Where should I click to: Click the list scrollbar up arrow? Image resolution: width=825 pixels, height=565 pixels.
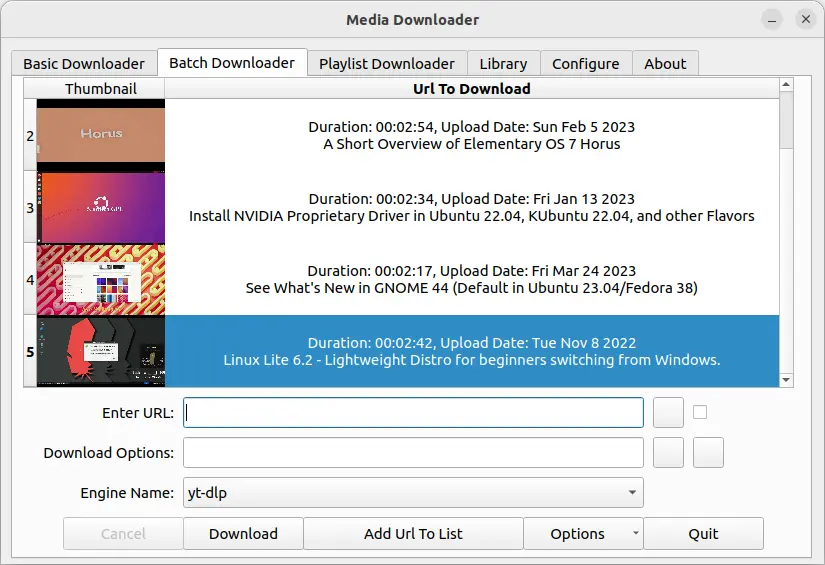786,87
